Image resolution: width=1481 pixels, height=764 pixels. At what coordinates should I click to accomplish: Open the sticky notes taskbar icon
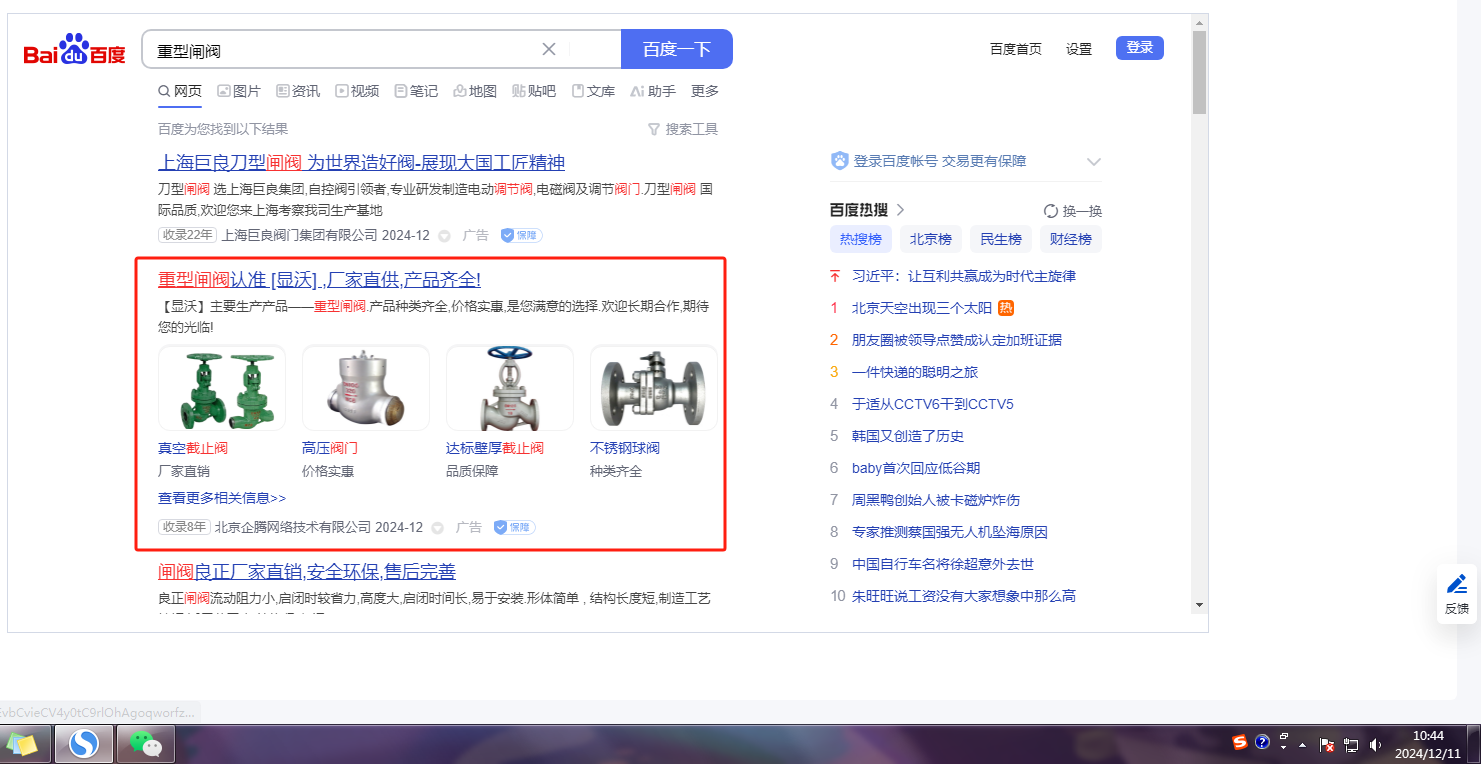[22, 744]
